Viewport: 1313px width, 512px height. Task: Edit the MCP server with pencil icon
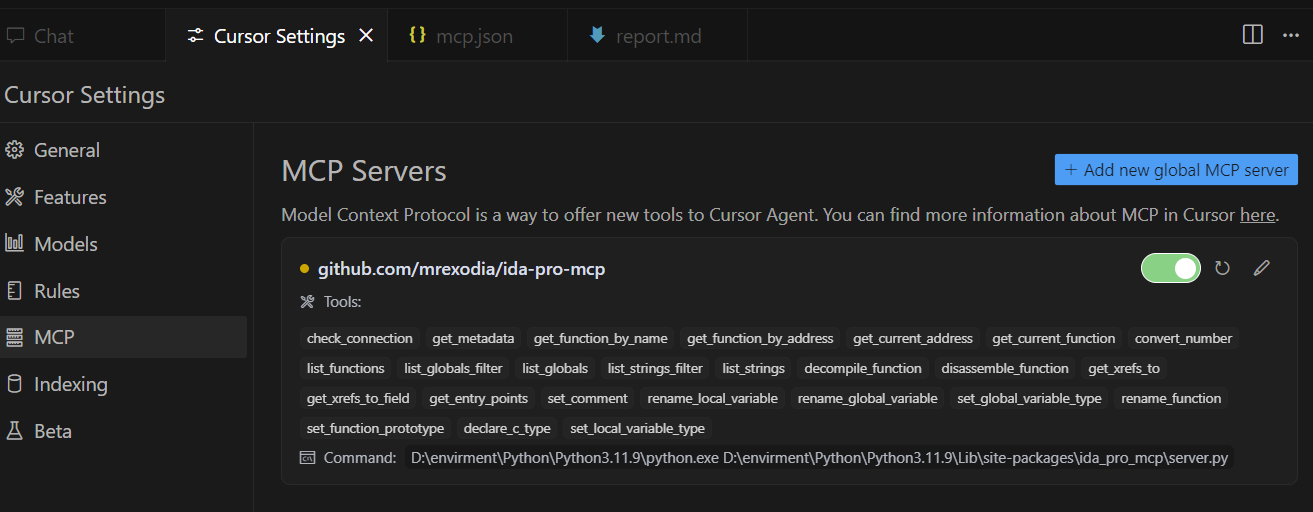click(x=1262, y=268)
